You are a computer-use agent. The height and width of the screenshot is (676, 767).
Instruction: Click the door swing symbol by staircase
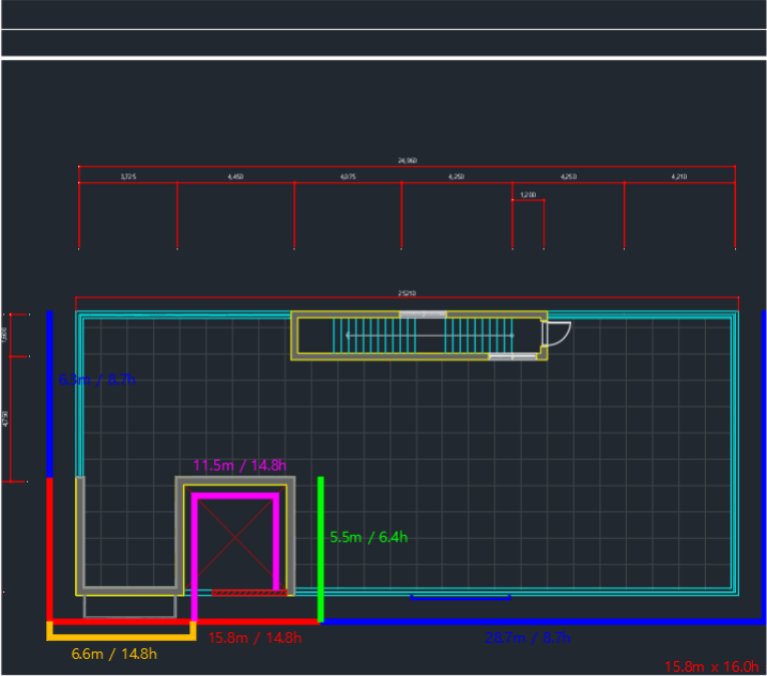pyautogui.click(x=556, y=334)
